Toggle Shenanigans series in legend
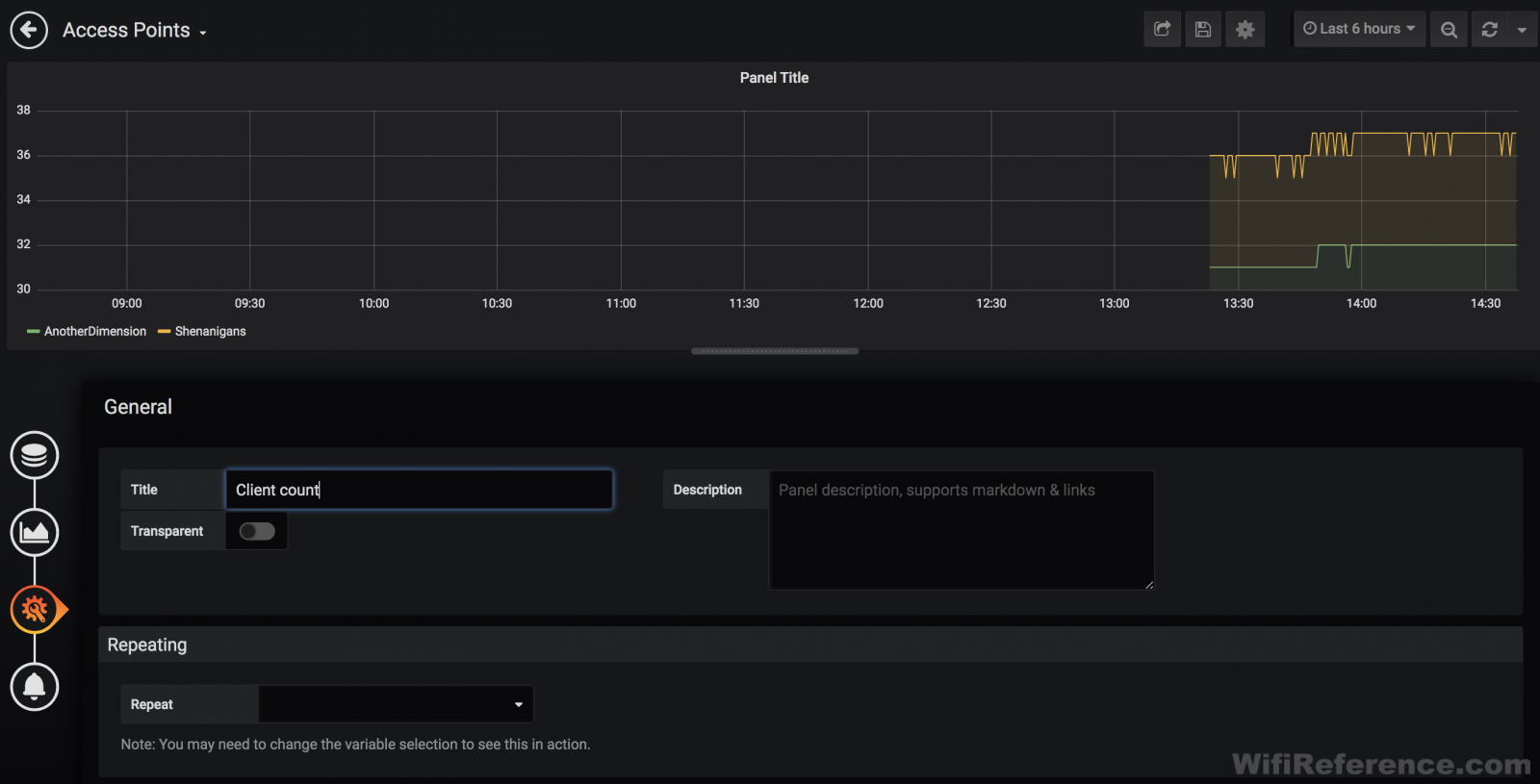 (x=210, y=331)
